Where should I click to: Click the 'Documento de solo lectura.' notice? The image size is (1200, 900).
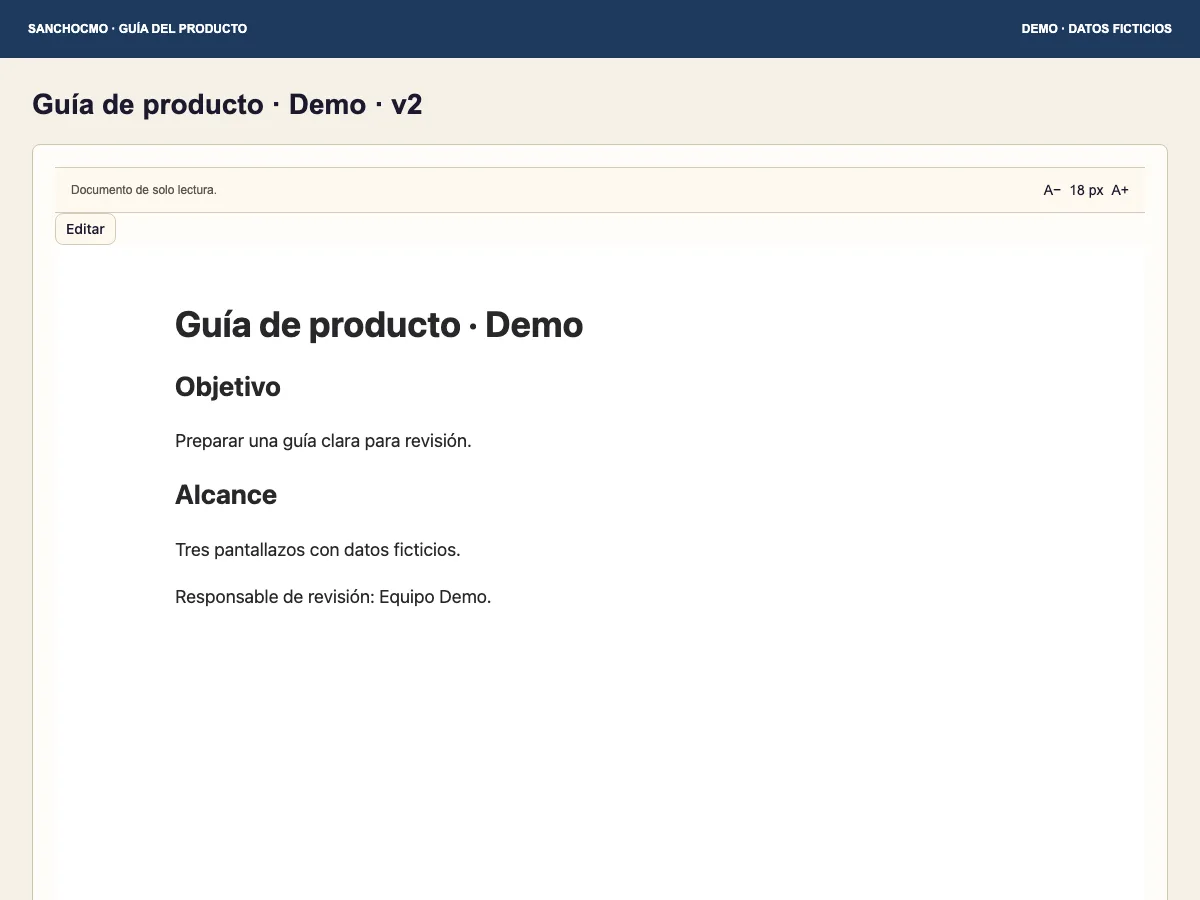pyautogui.click(x=144, y=190)
